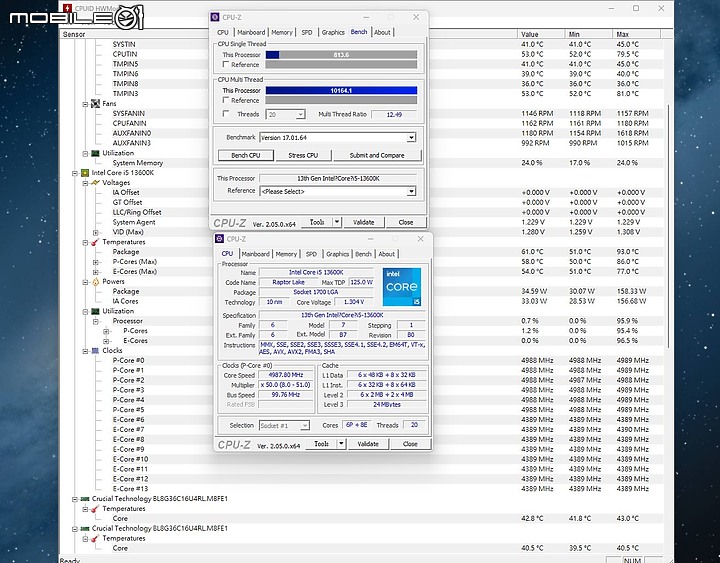
Task: Click the Stress CPU button
Action: click(x=303, y=155)
